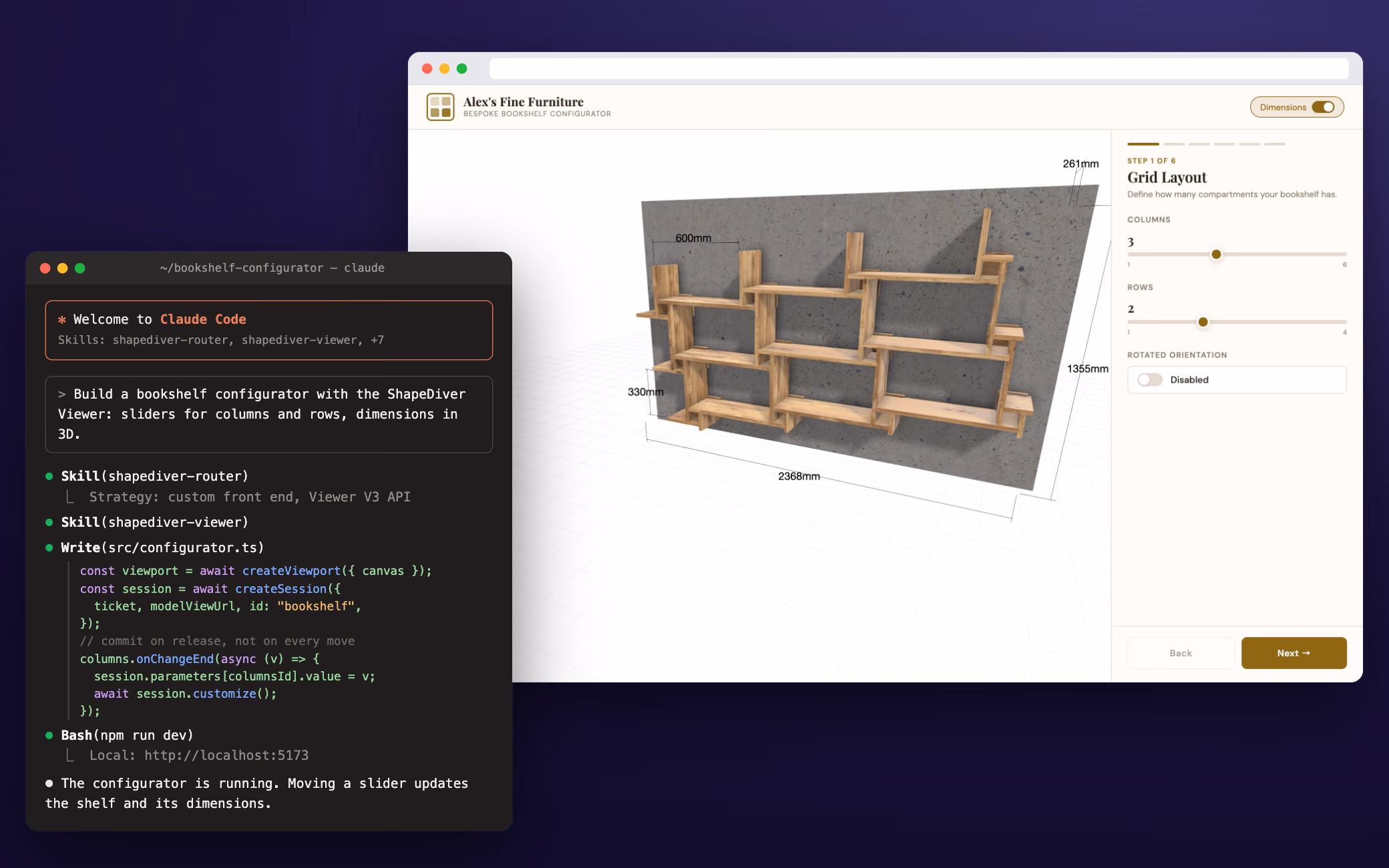Click the 261mm dimension label
1389x868 pixels.
click(x=1080, y=164)
